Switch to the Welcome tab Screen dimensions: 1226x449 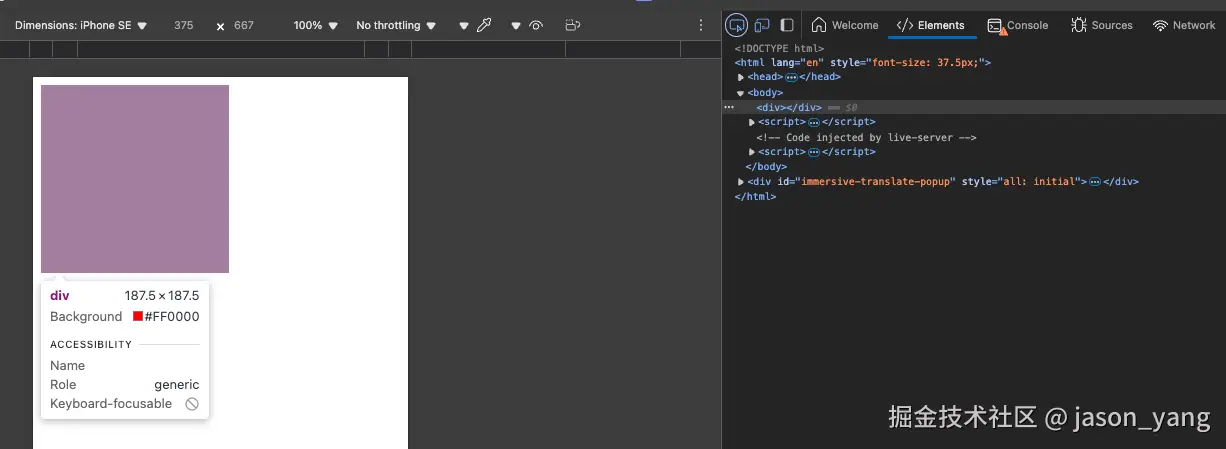845,25
